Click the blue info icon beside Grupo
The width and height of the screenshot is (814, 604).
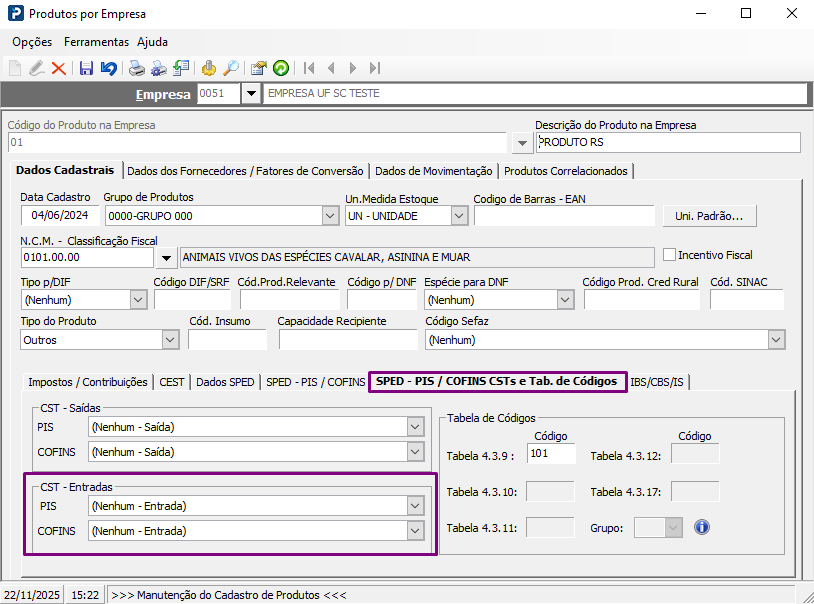(701, 527)
